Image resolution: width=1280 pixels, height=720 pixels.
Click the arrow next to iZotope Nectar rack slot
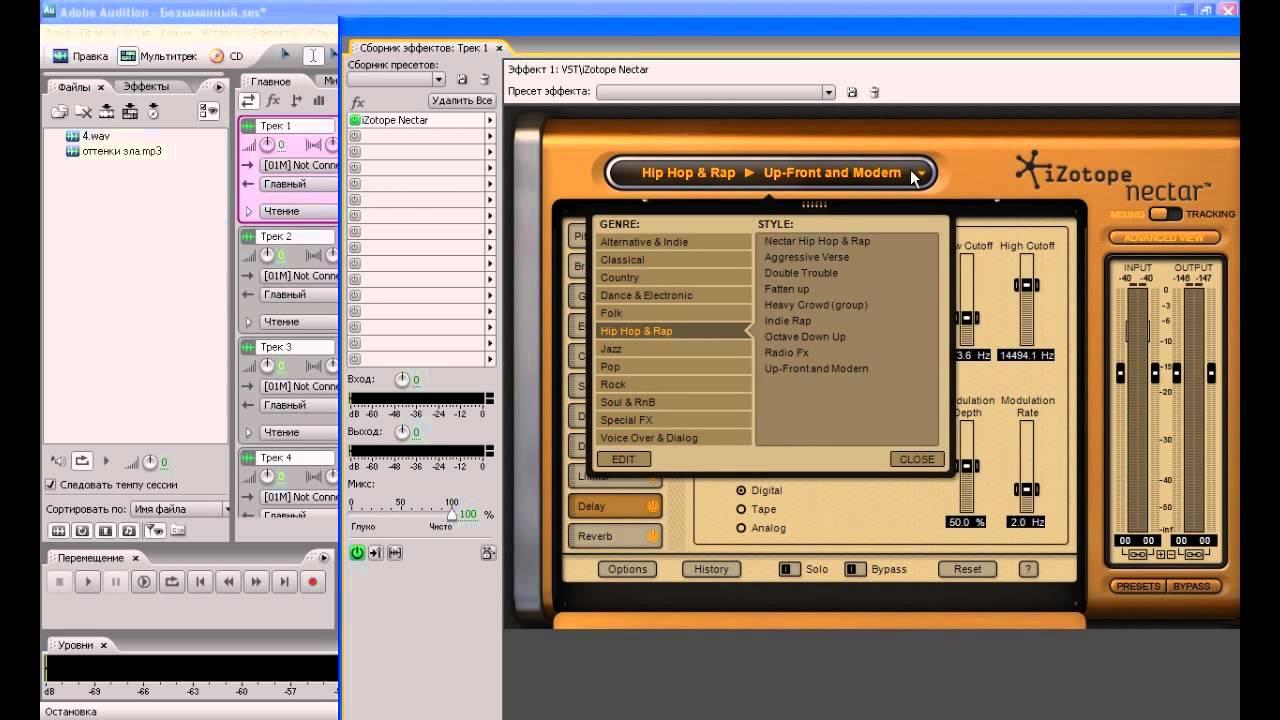click(x=490, y=120)
